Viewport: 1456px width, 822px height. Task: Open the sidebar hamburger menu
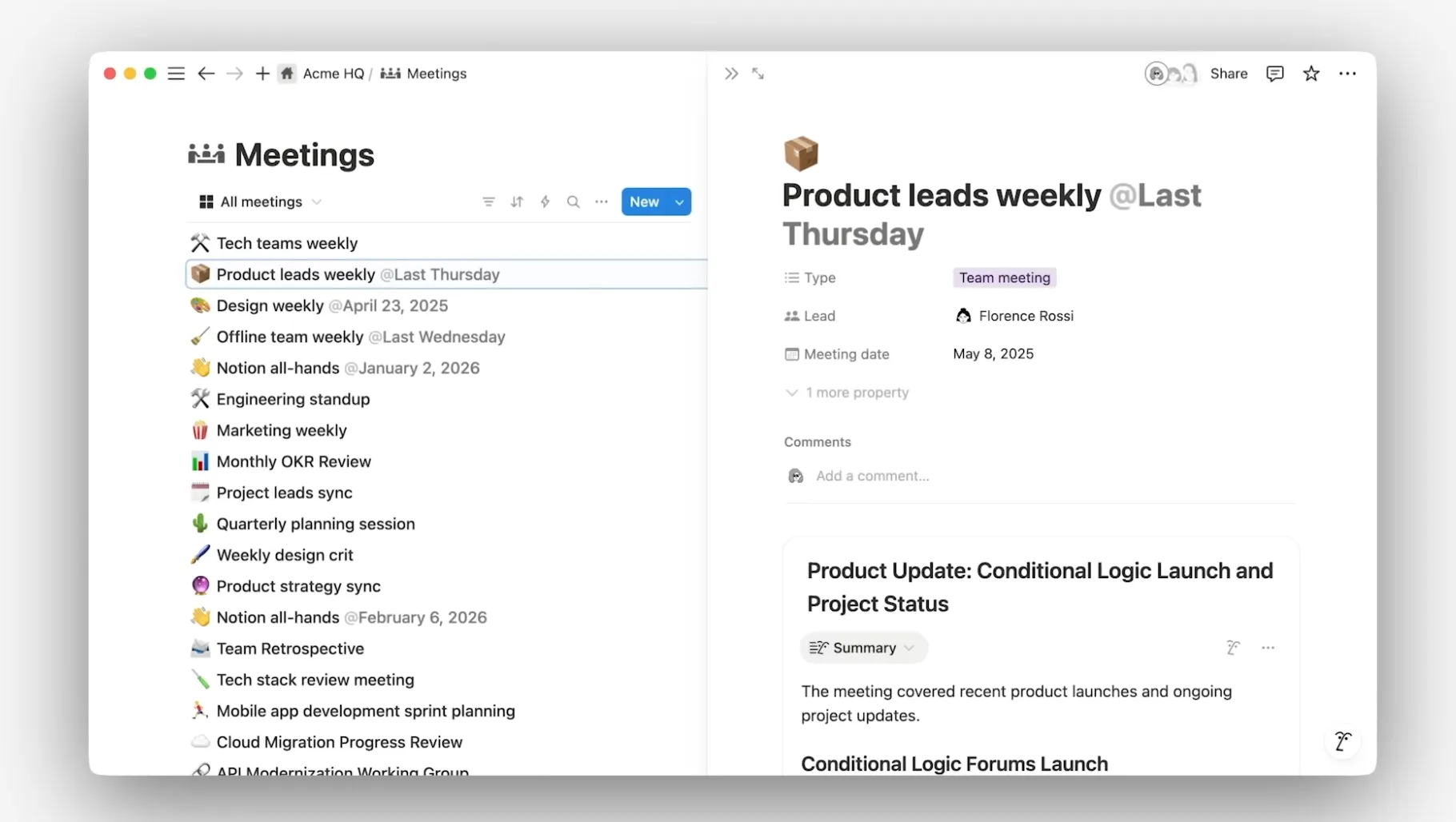(x=176, y=74)
